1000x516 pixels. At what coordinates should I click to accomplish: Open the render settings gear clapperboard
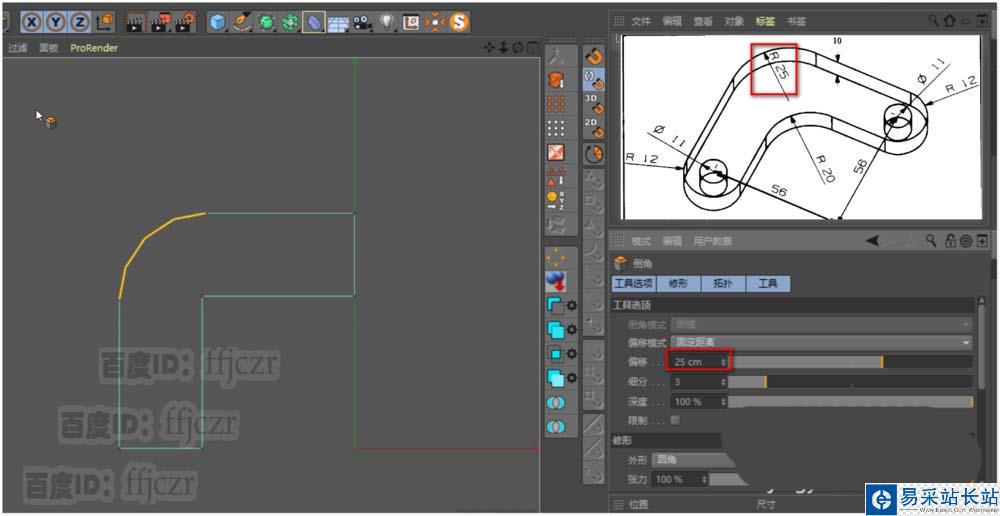(x=185, y=22)
